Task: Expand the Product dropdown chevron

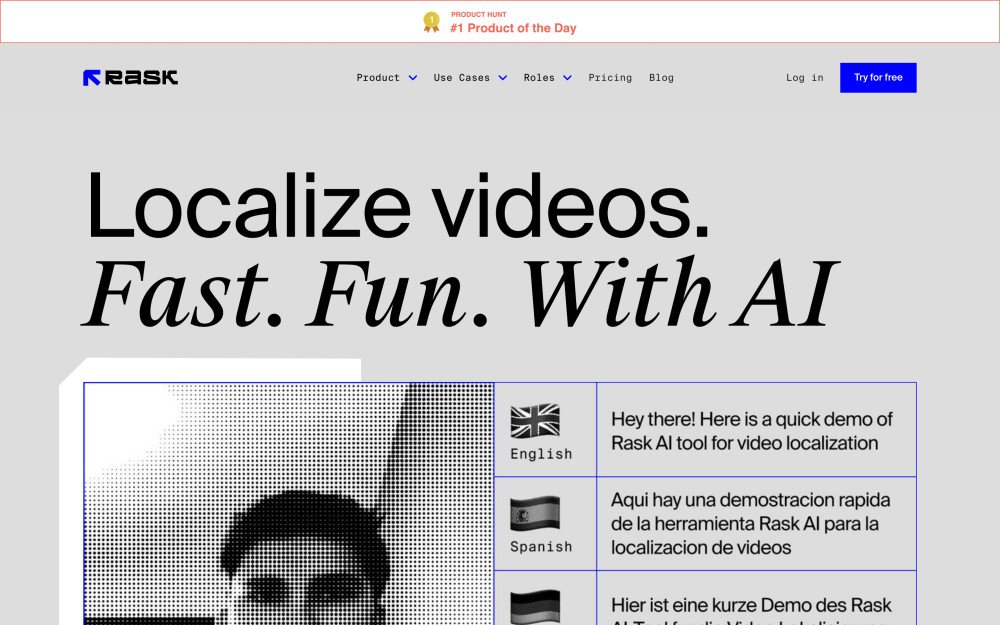Action: [413, 78]
